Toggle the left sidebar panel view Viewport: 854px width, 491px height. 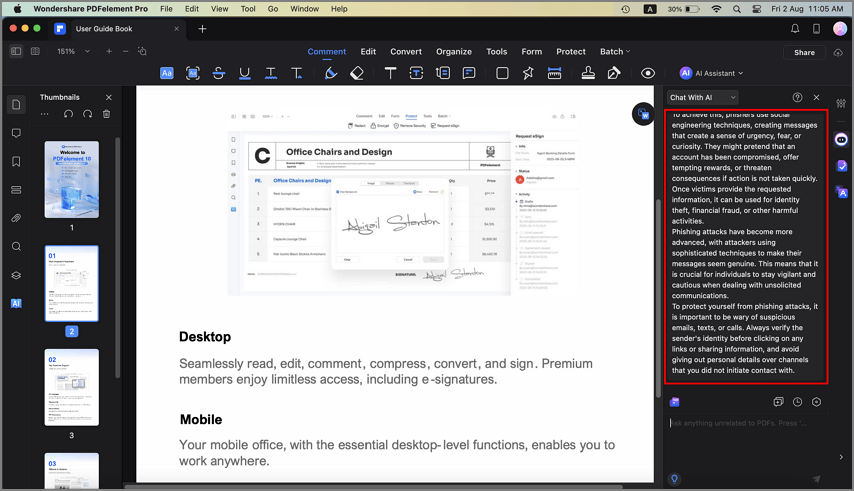(x=16, y=51)
